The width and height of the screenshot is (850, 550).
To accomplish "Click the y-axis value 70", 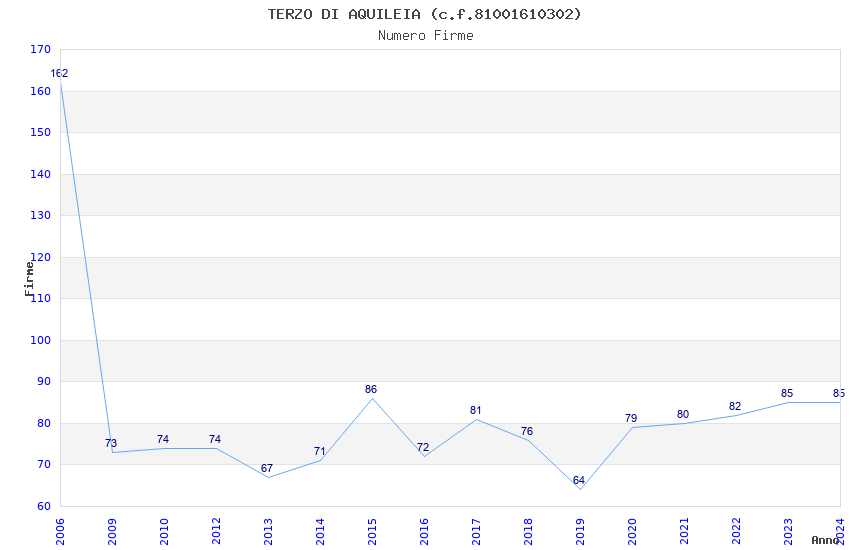I will [43, 464].
